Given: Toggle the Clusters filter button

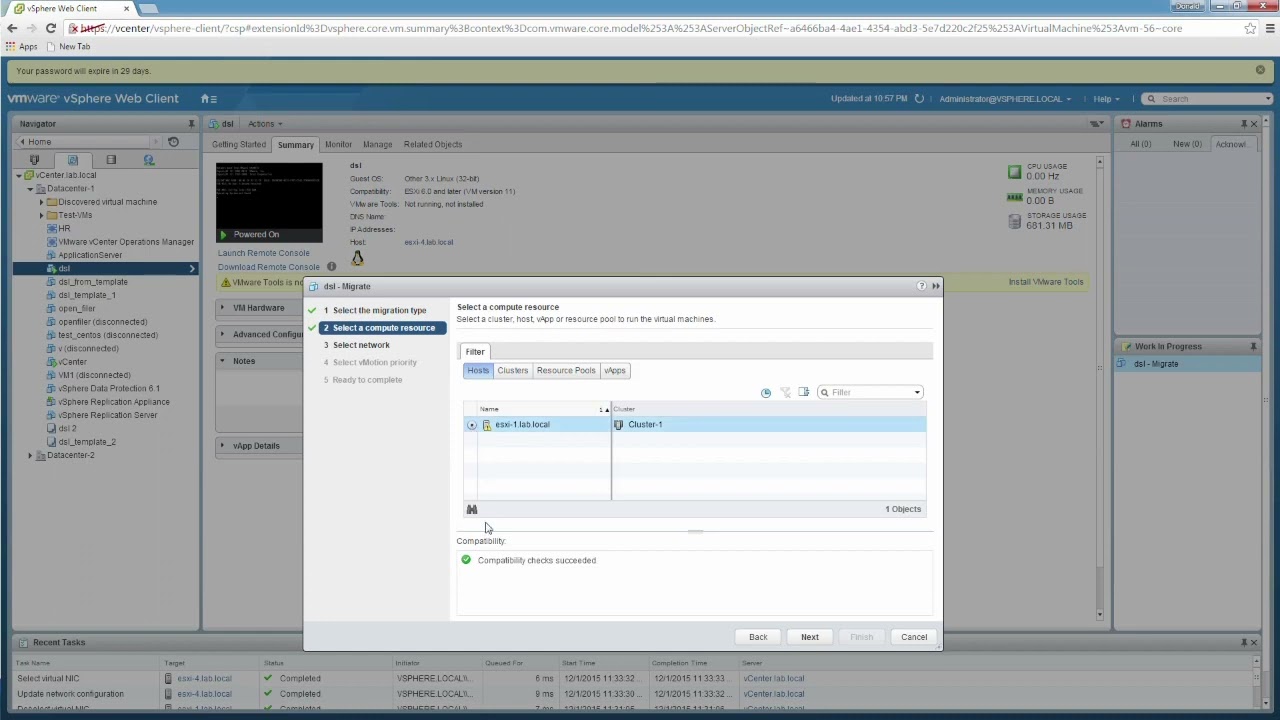Looking at the screenshot, I should (x=513, y=370).
